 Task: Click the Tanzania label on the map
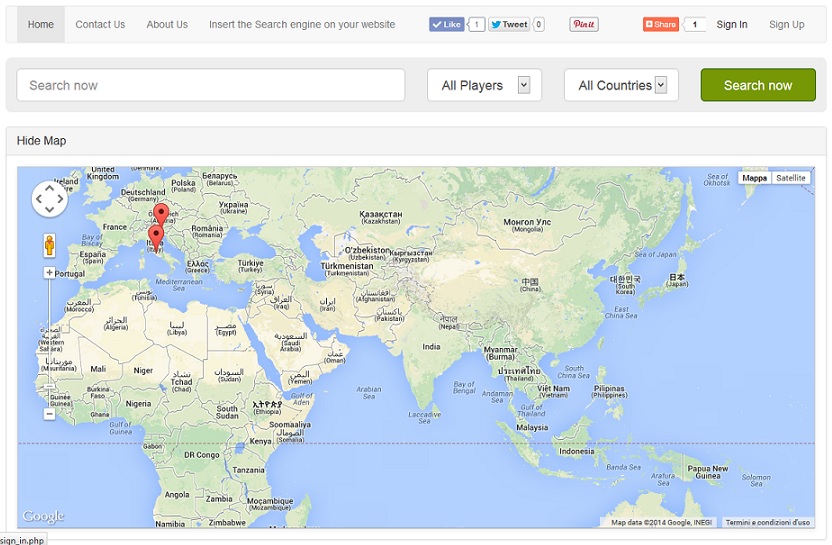(x=248, y=470)
